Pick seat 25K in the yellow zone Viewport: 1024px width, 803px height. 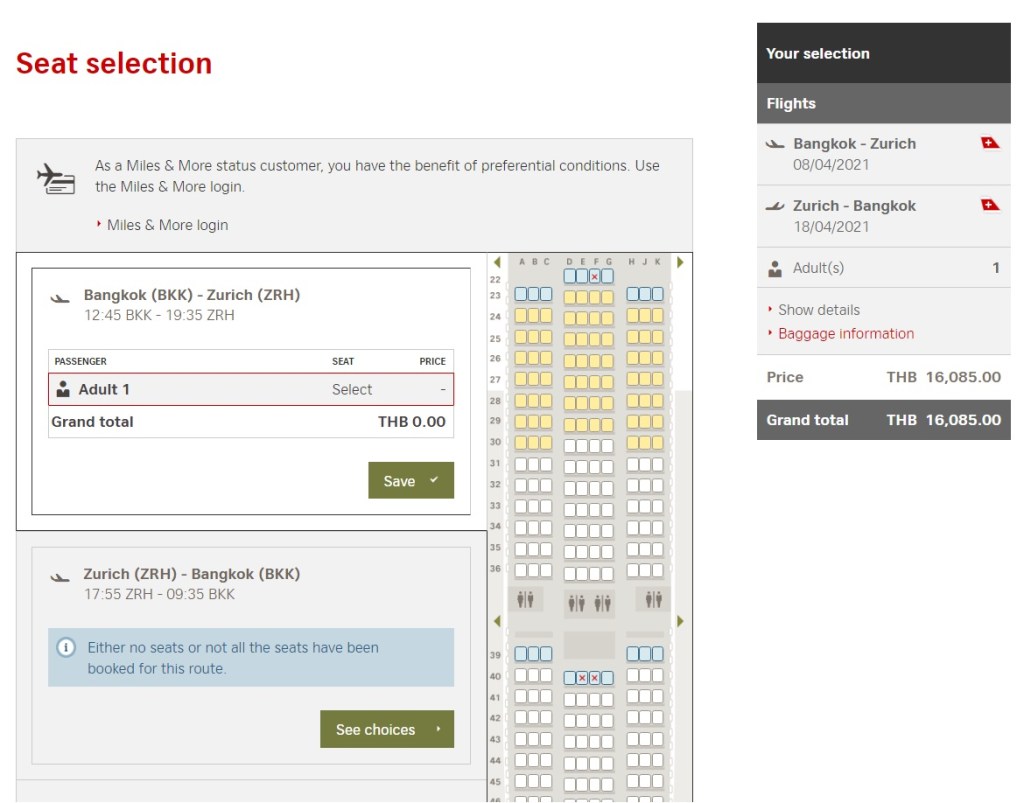pos(657,337)
